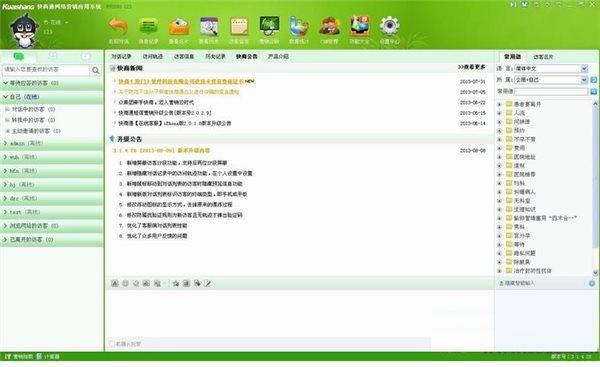The width and height of the screenshot is (600, 367).
Task: Click the star icon in editor toolbar
Action: 176,284
